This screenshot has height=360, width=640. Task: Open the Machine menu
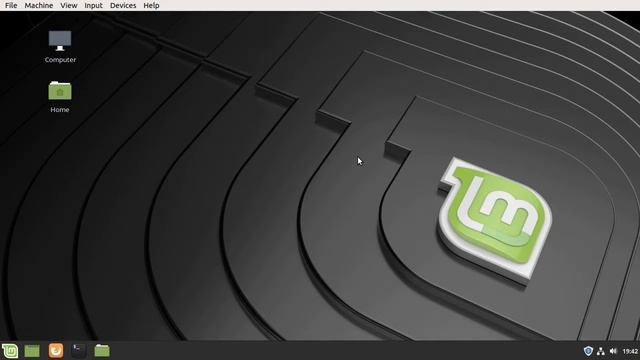39,5
